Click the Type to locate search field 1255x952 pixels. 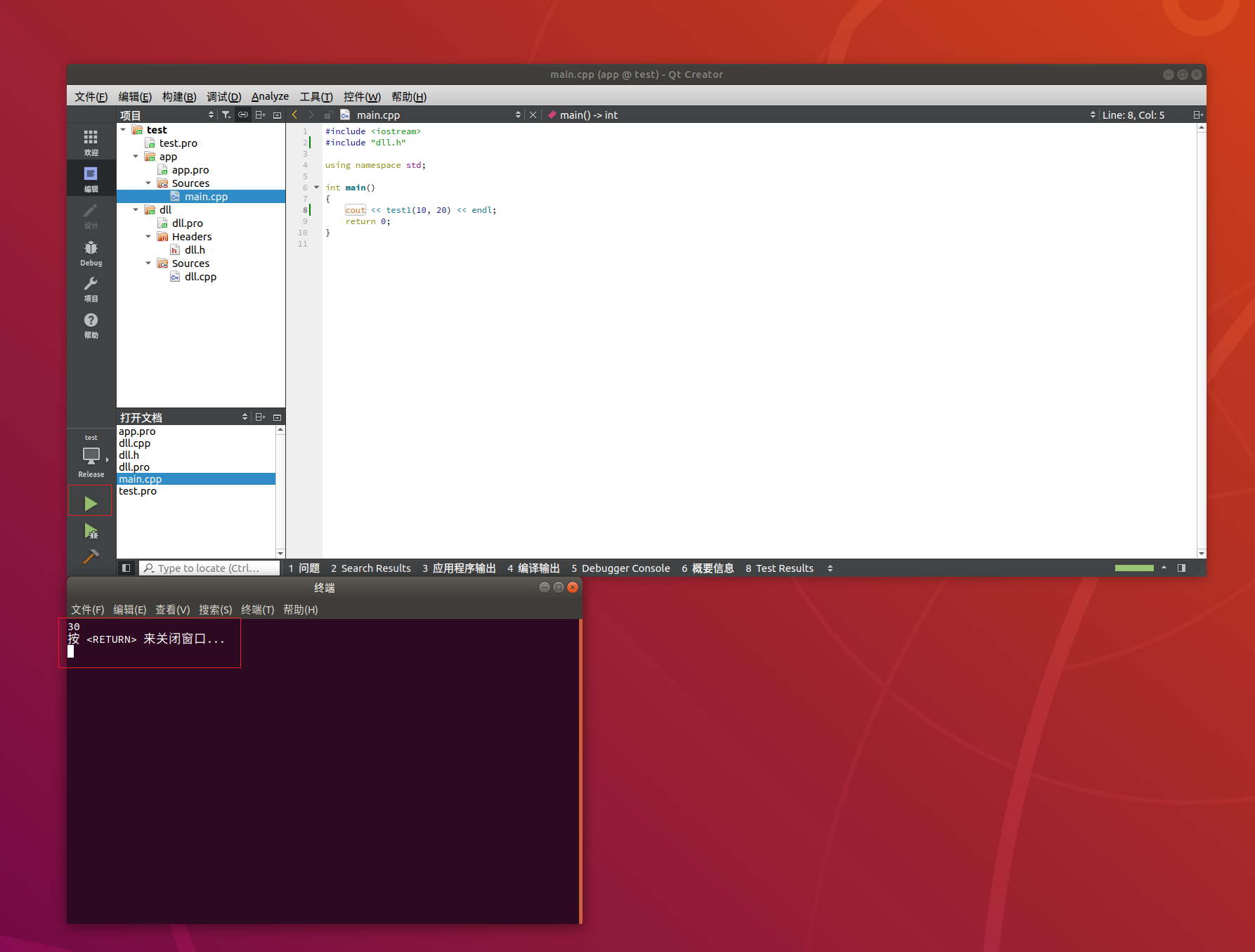pos(209,568)
